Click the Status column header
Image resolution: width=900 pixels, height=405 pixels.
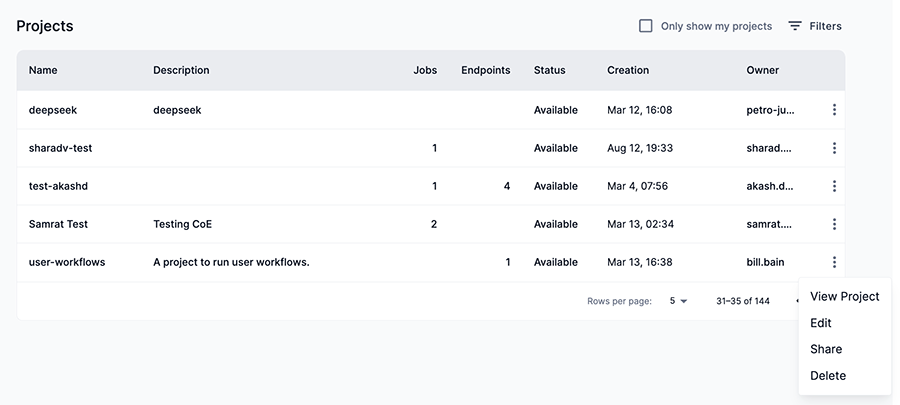pos(549,70)
